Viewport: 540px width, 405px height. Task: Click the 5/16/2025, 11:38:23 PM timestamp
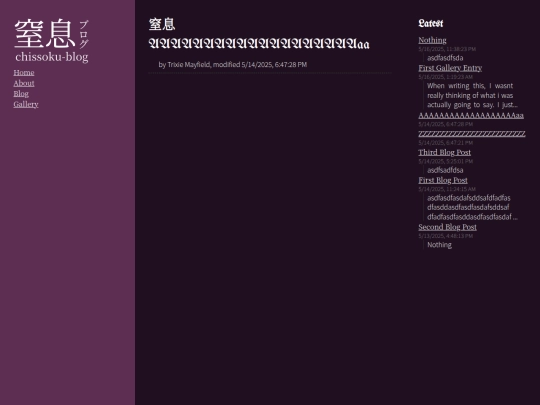447,49
